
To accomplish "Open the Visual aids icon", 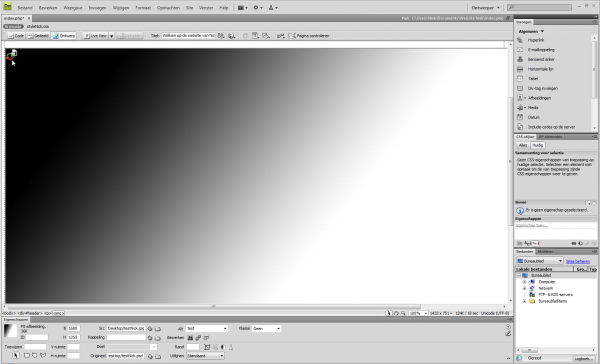I will 266,36.
